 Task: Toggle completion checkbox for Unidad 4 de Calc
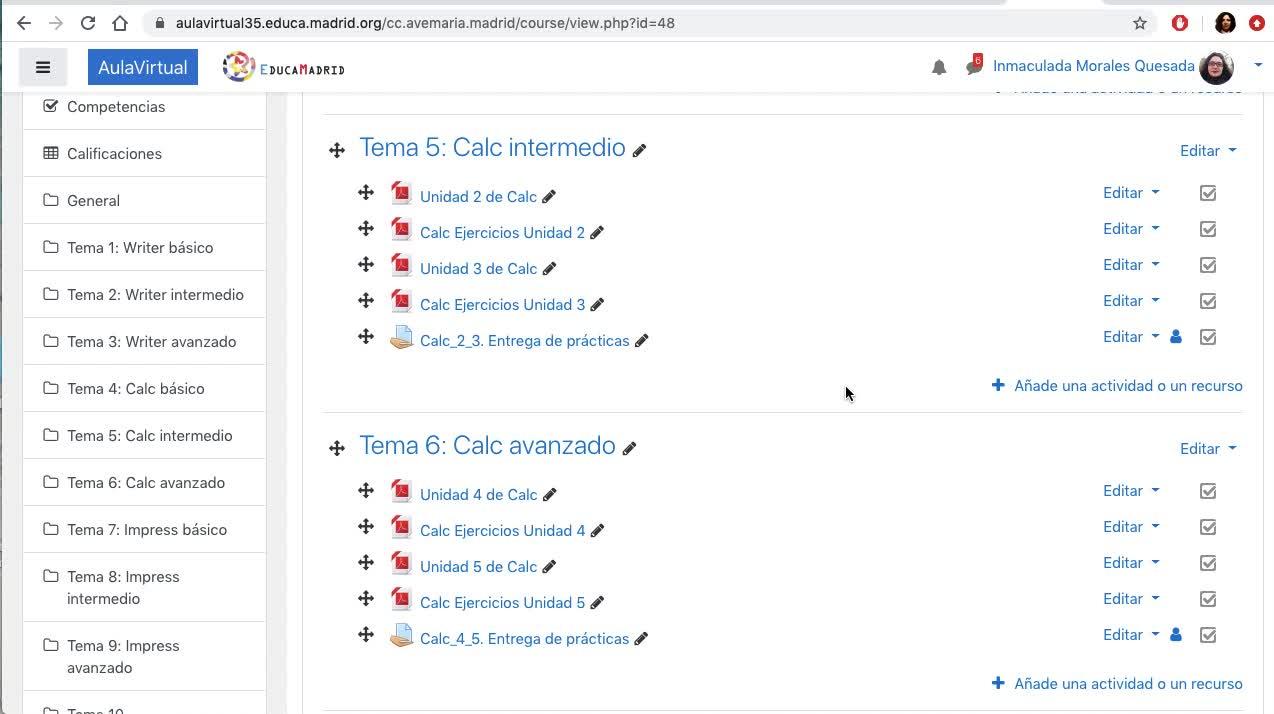point(1208,491)
